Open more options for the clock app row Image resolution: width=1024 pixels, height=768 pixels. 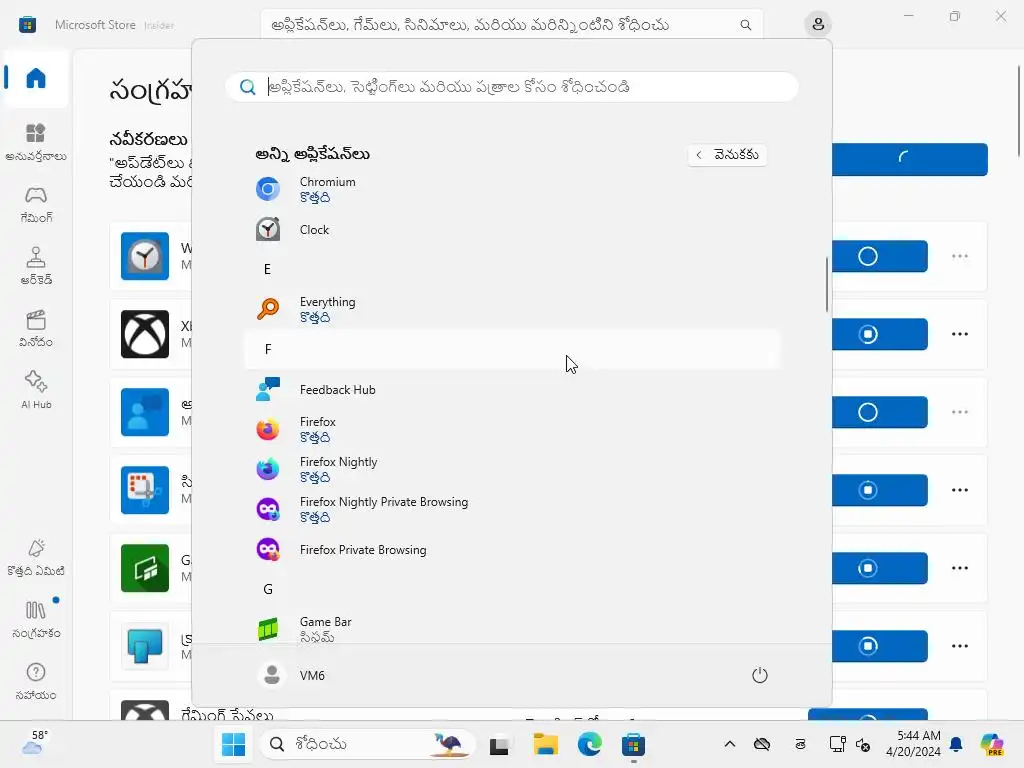click(959, 256)
